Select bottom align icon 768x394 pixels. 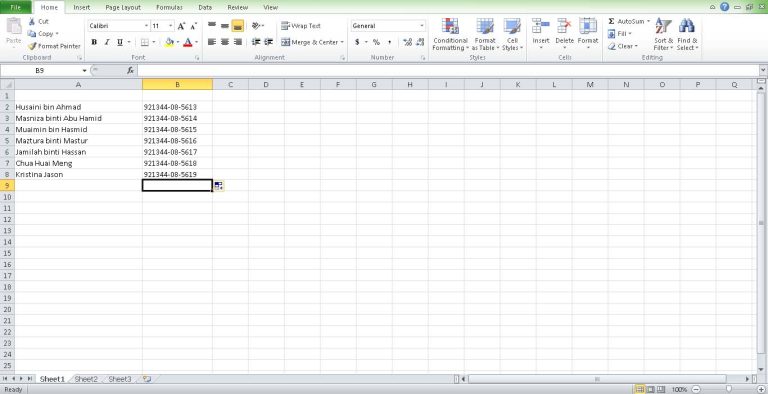(x=238, y=25)
